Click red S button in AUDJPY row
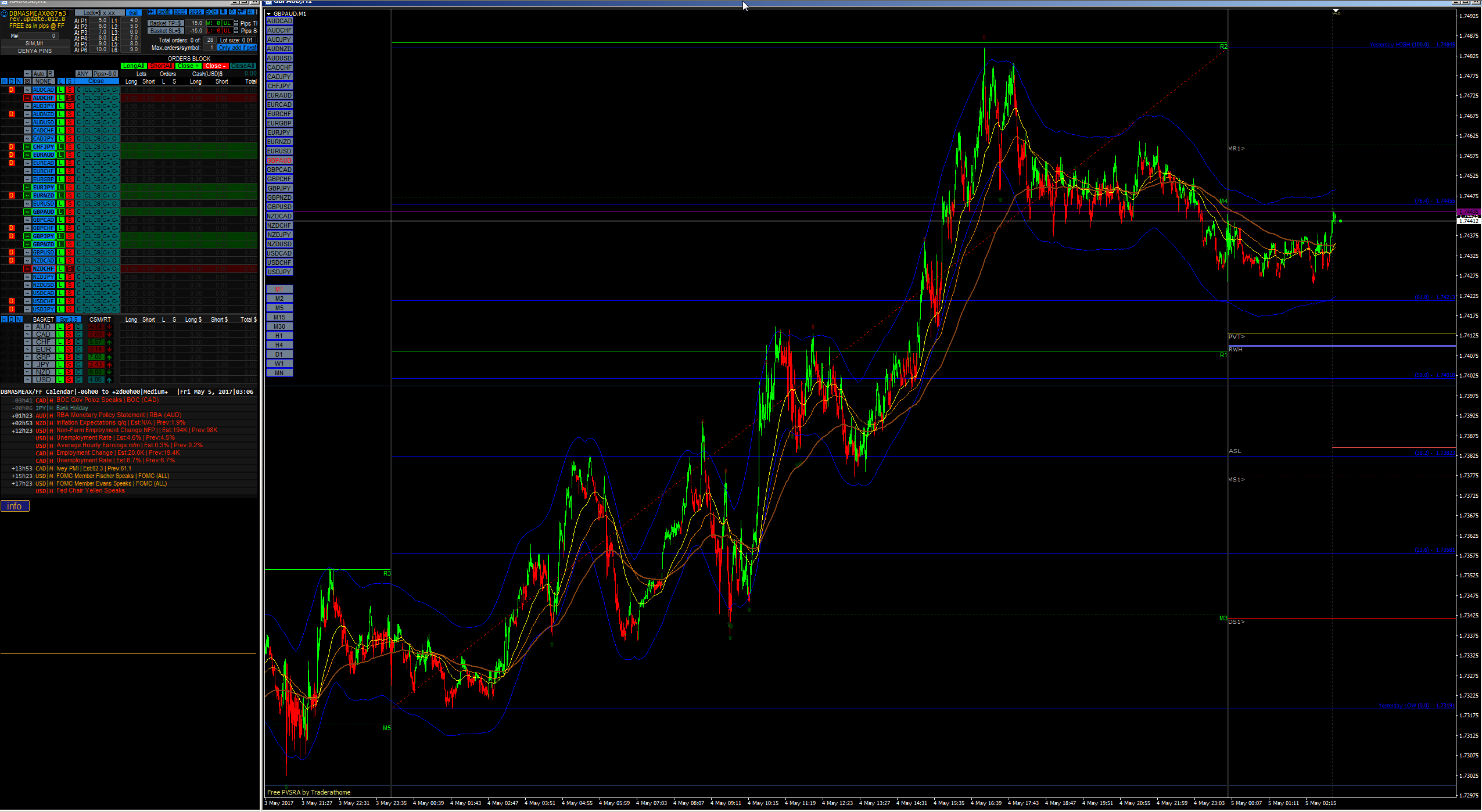This screenshot has width=1482, height=812. click(x=70, y=106)
